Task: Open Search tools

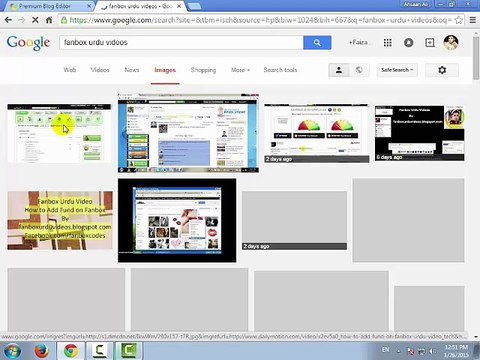Action: (280, 70)
